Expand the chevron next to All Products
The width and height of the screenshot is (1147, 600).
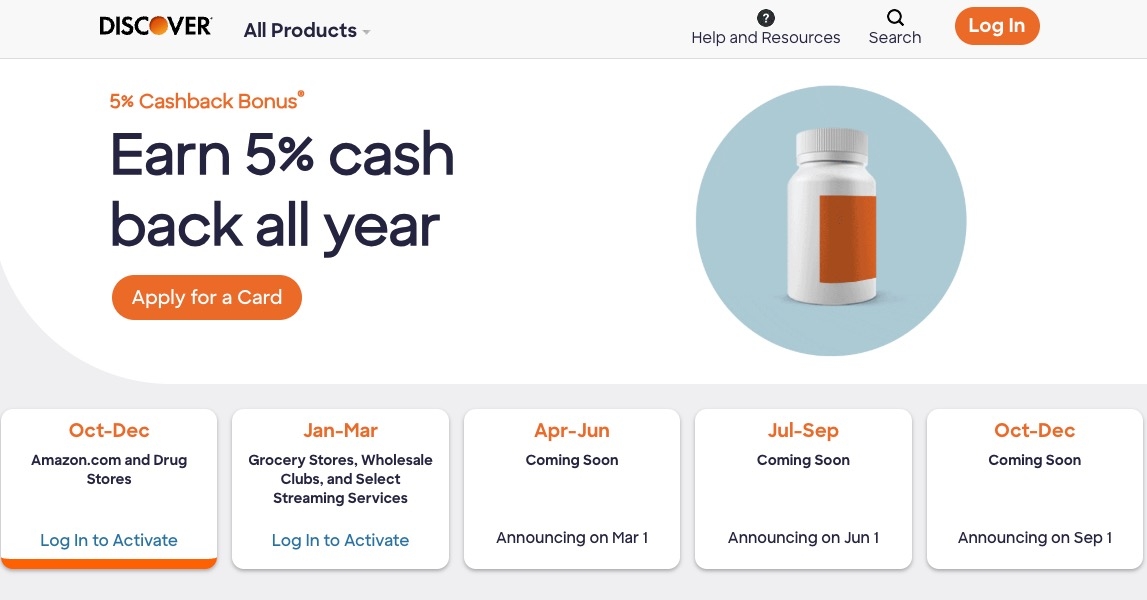(x=366, y=32)
